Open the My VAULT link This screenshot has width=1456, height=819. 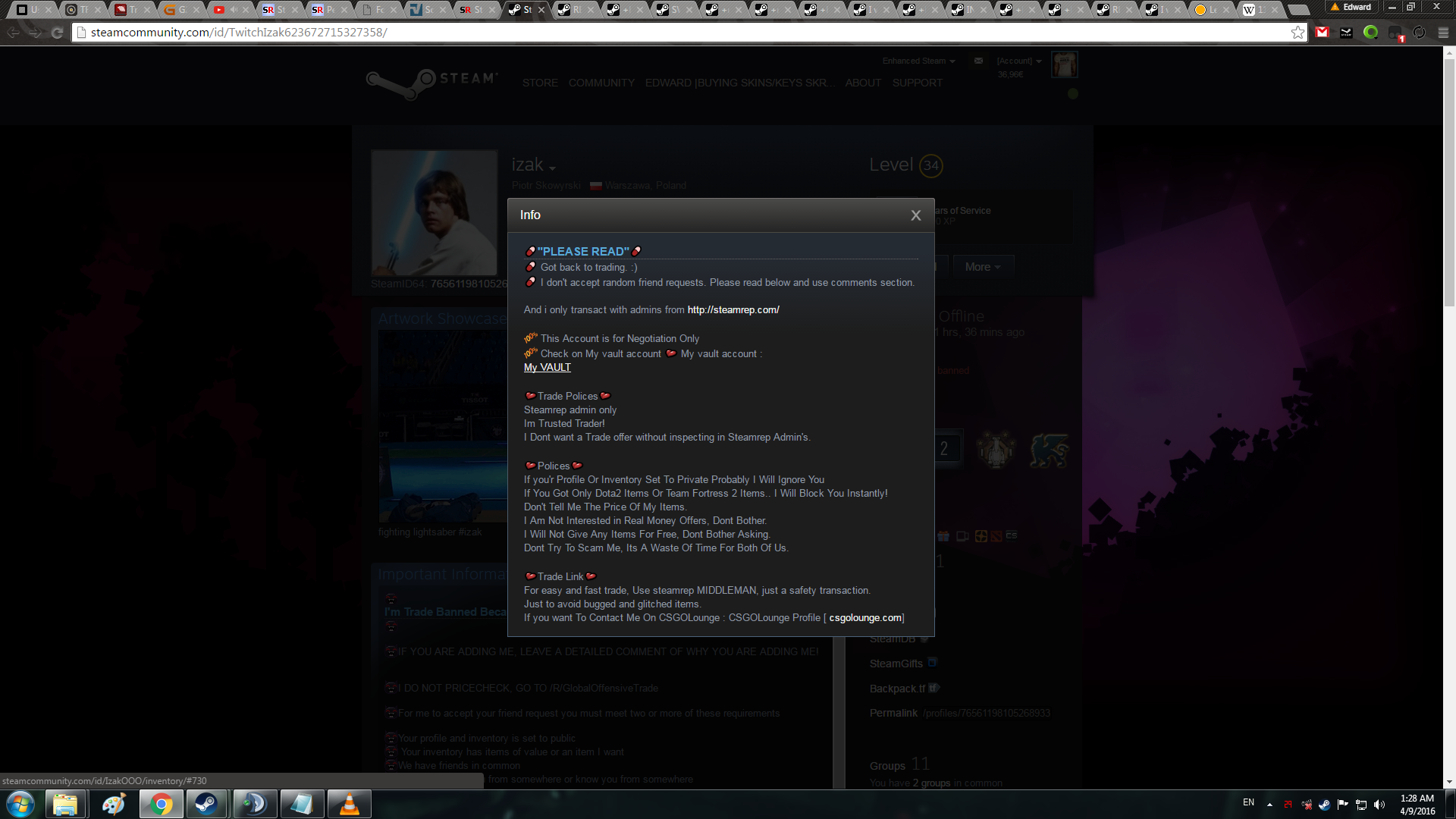point(547,367)
